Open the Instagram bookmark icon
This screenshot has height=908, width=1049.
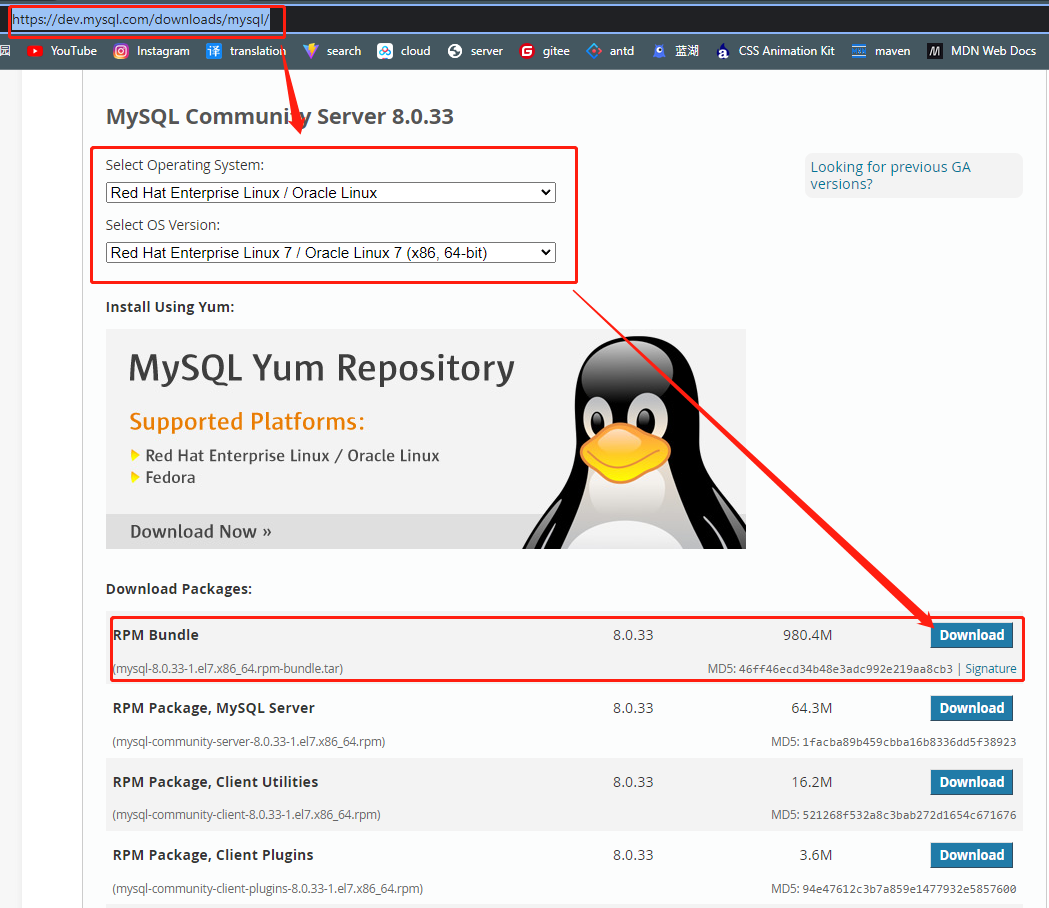[x=120, y=51]
